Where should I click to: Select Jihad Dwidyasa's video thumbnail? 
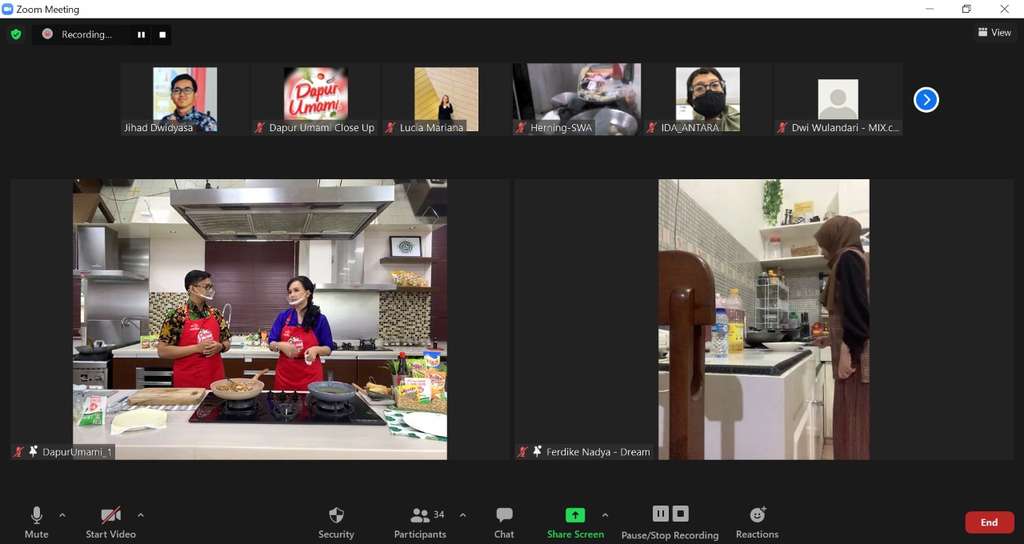185,99
